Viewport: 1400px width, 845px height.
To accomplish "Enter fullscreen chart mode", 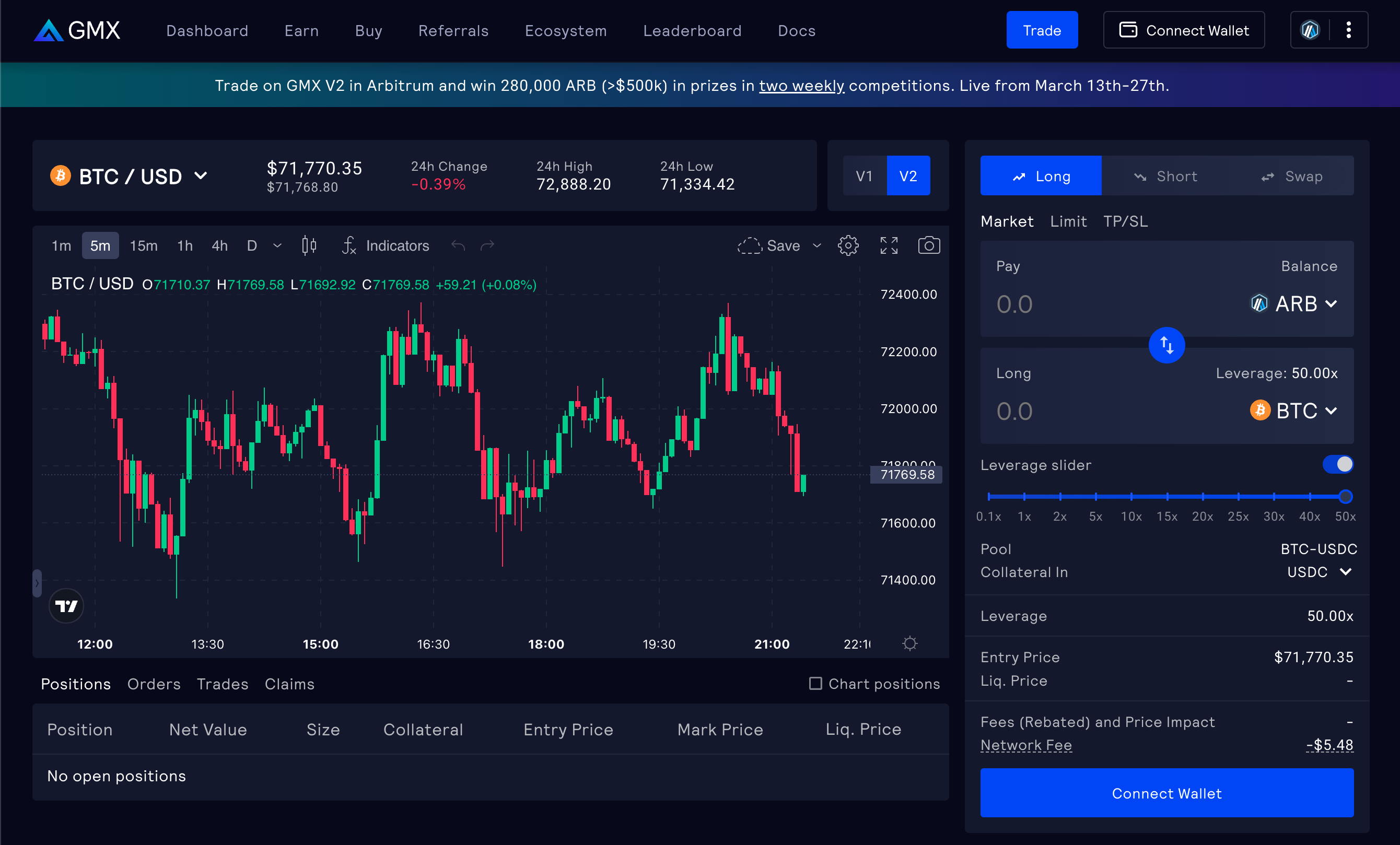I will tap(889, 245).
